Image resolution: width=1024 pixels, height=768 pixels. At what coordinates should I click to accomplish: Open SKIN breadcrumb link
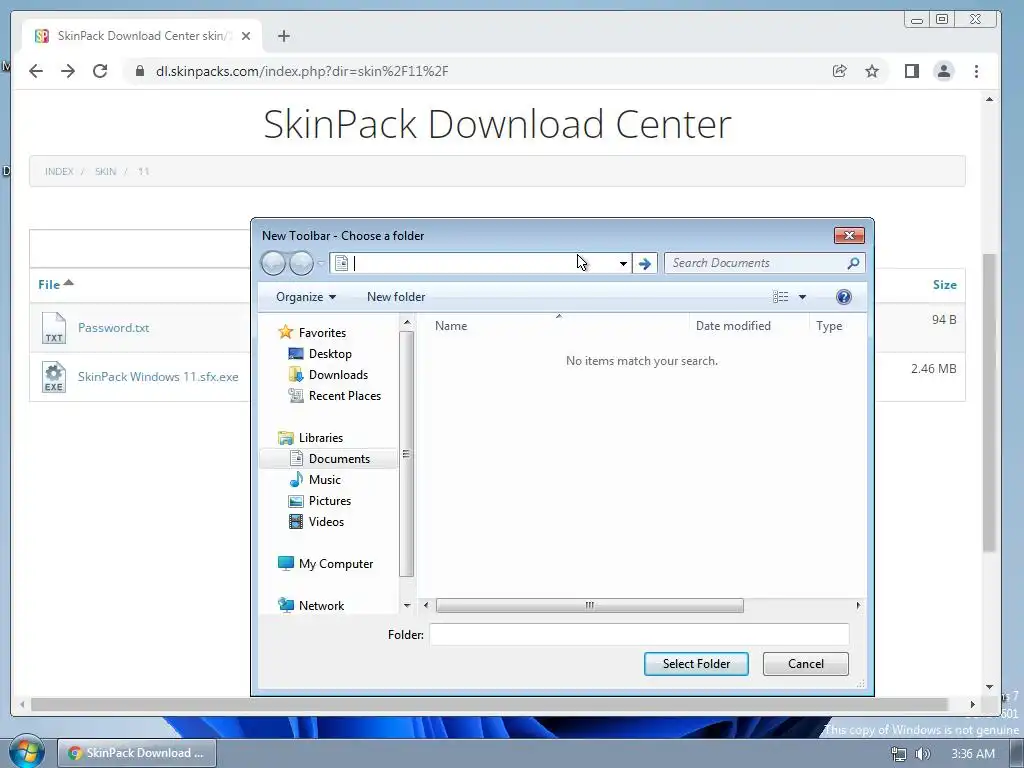click(105, 171)
